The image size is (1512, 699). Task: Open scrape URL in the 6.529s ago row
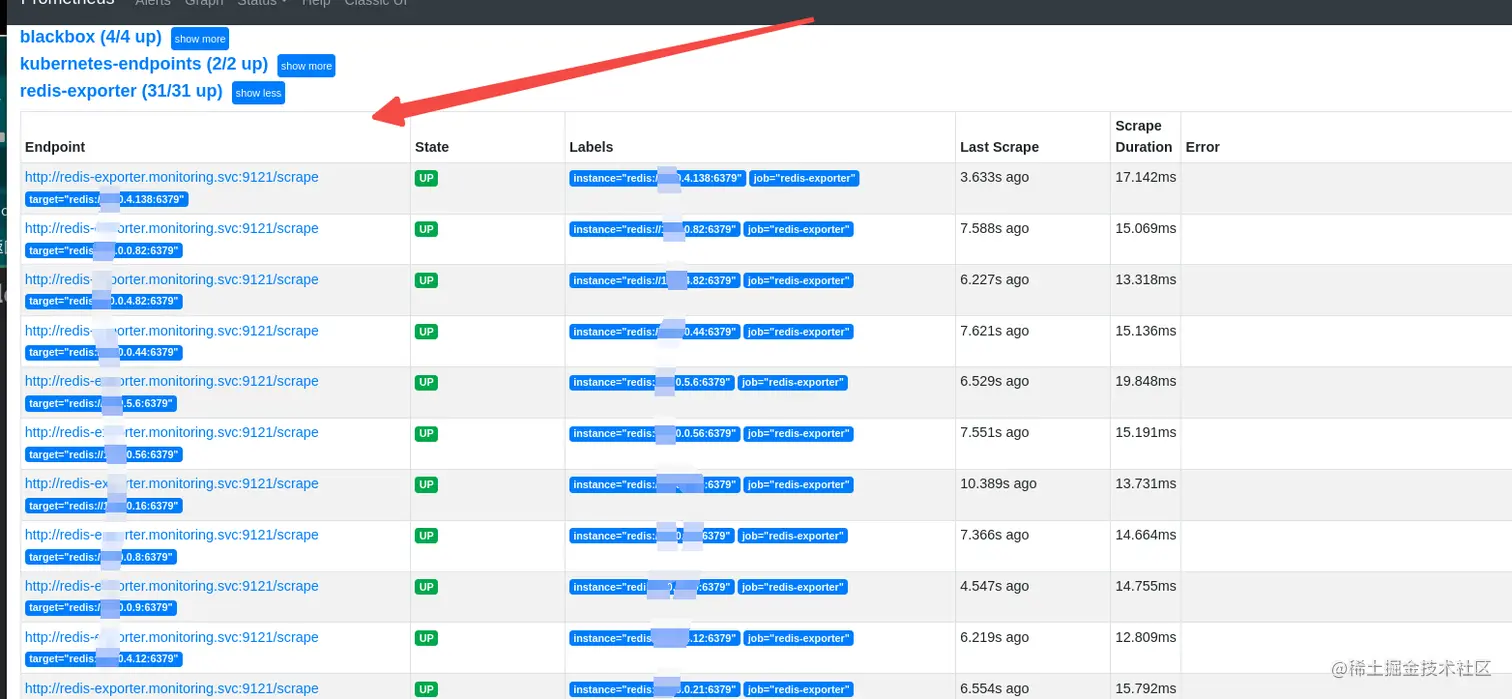point(172,381)
